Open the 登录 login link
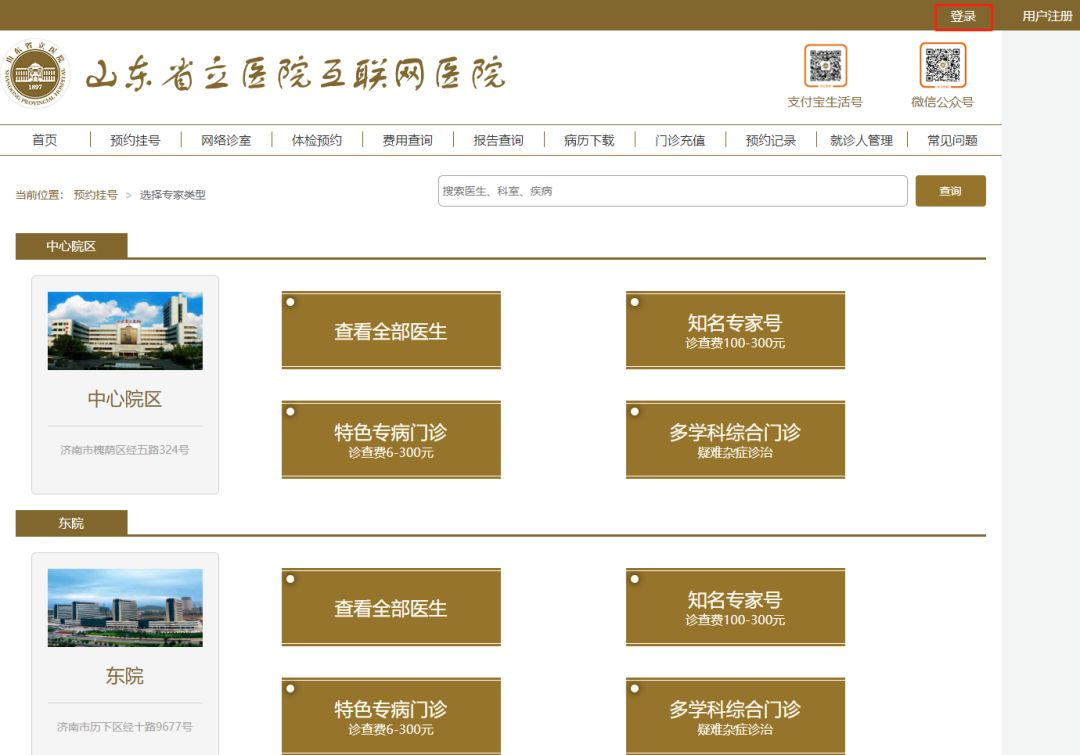The width and height of the screenshot is (1080, 755). pos(963,17)
